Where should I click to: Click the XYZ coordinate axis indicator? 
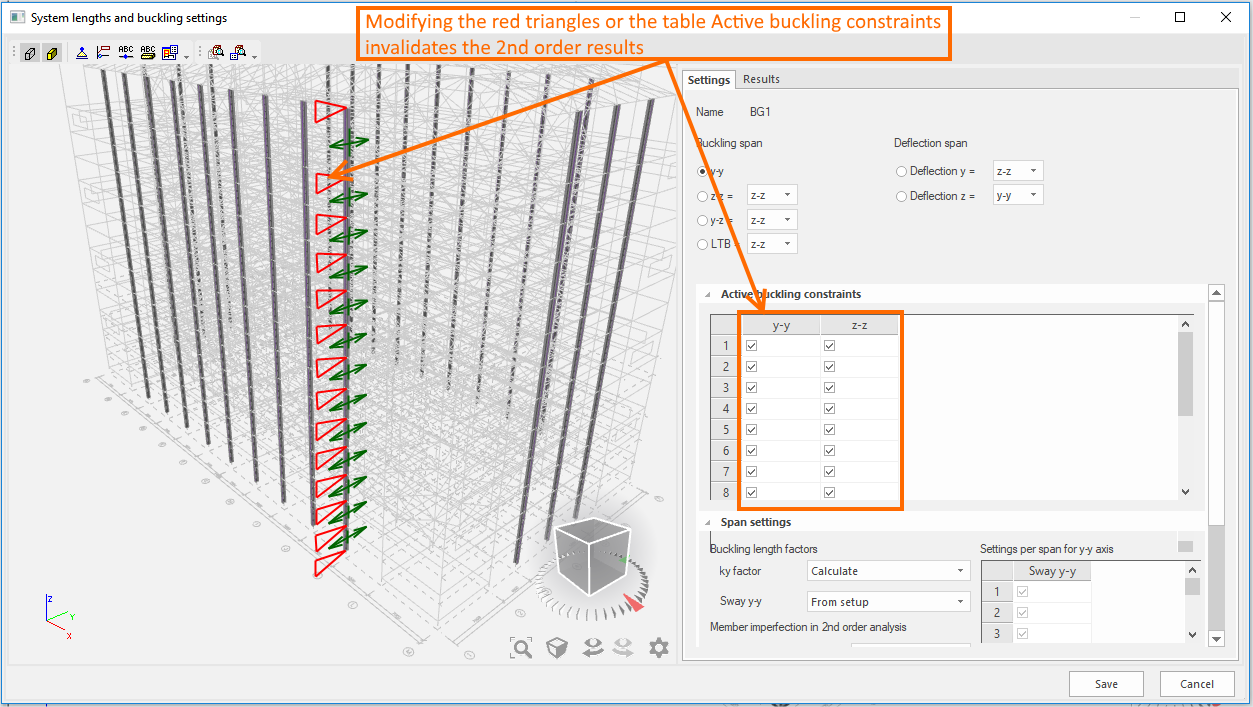point(60,616)
